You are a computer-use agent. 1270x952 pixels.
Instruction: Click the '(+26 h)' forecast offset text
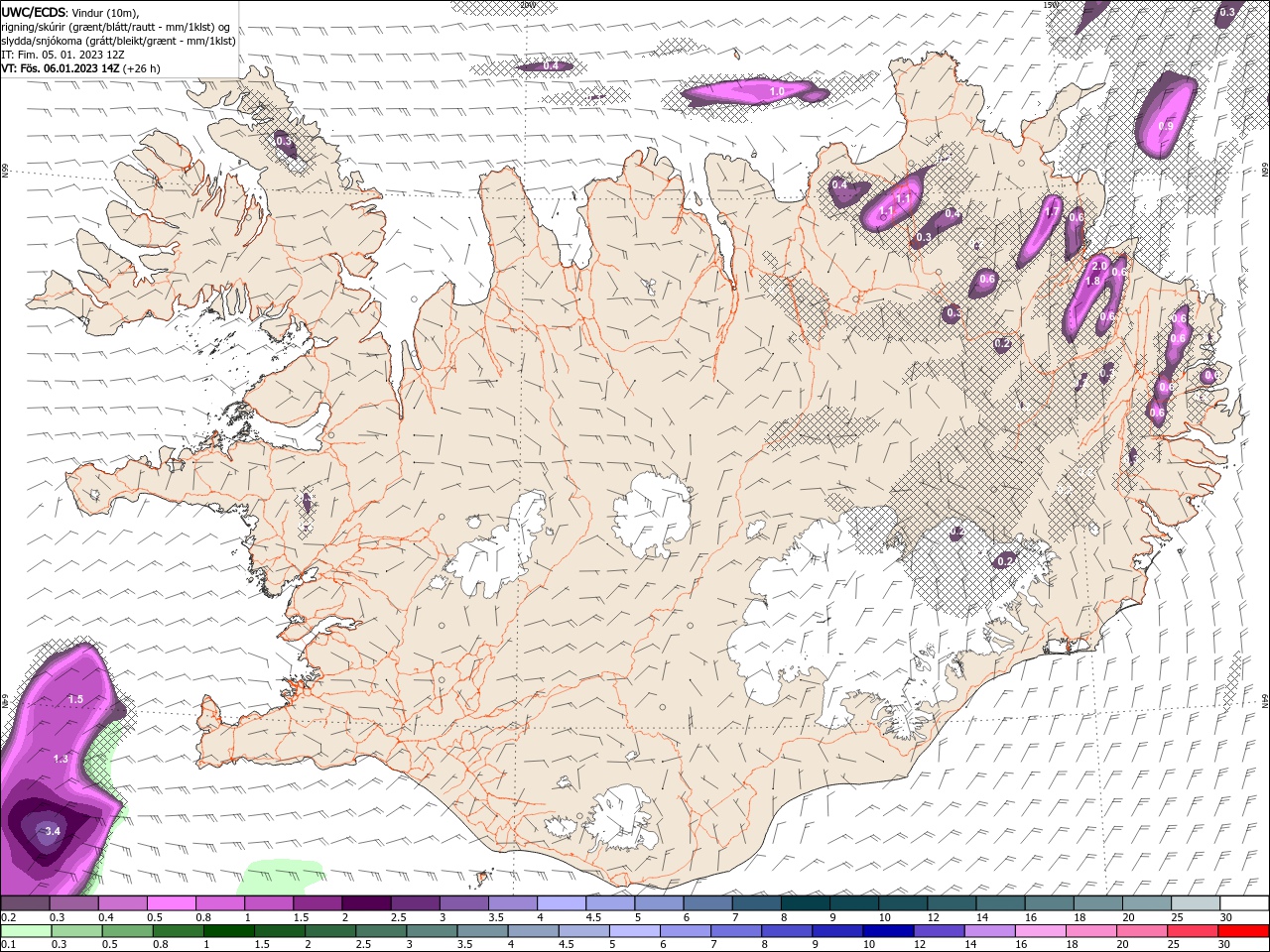point(142,68)
